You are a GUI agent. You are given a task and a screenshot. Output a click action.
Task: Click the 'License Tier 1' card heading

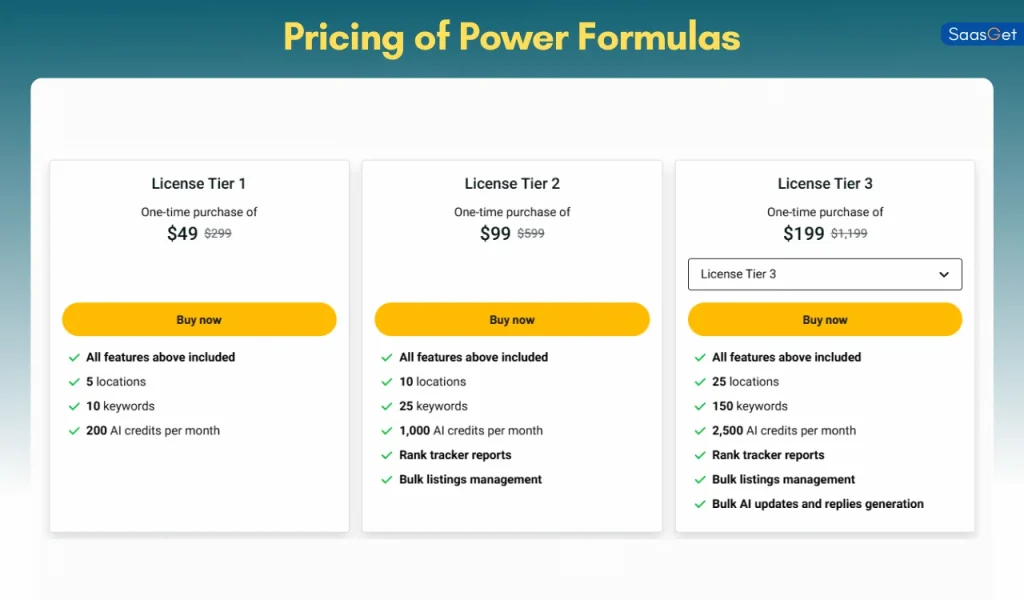[x=198, y=183]
